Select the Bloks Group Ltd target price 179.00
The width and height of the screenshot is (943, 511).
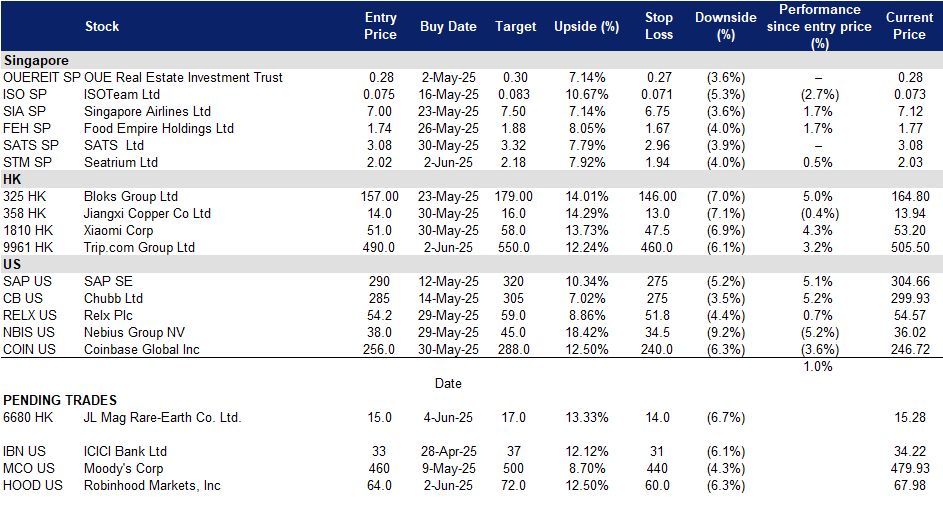pos(515,196)
